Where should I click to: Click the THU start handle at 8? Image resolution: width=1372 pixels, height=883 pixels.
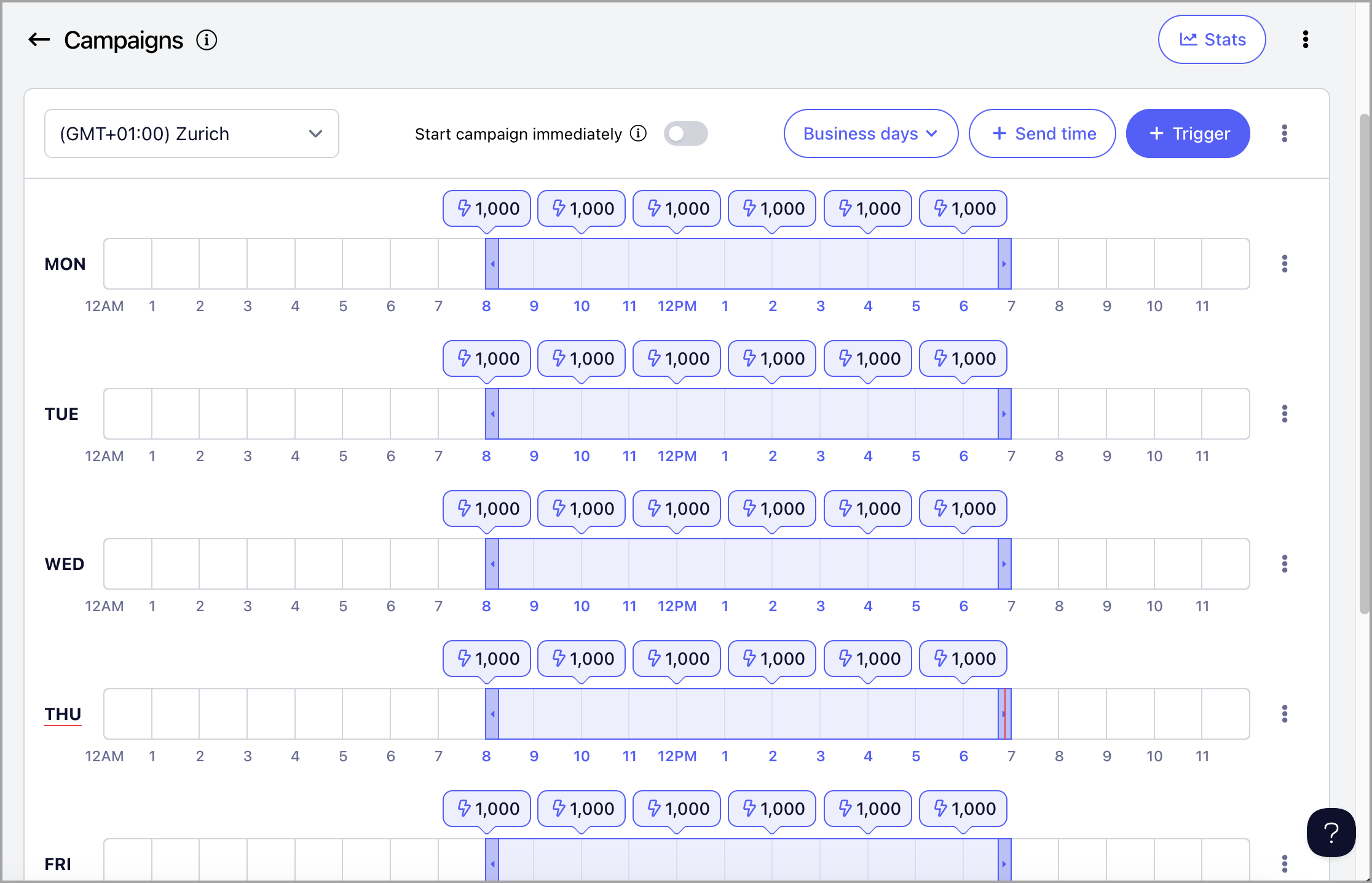click(x=492, y=714)
